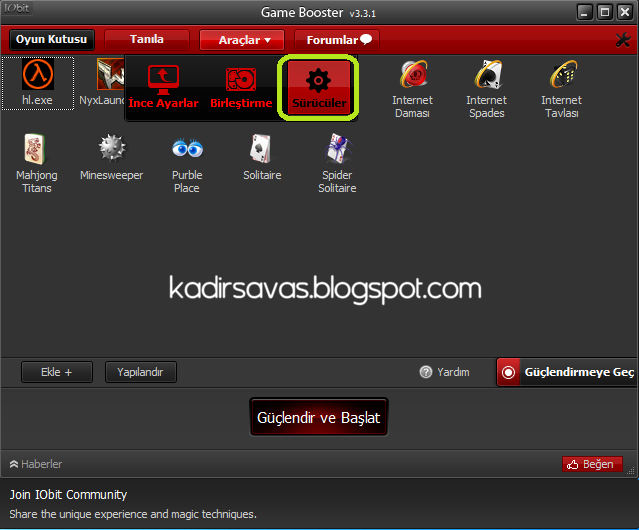Open settings via wrench icon

[x=623, y=40]
